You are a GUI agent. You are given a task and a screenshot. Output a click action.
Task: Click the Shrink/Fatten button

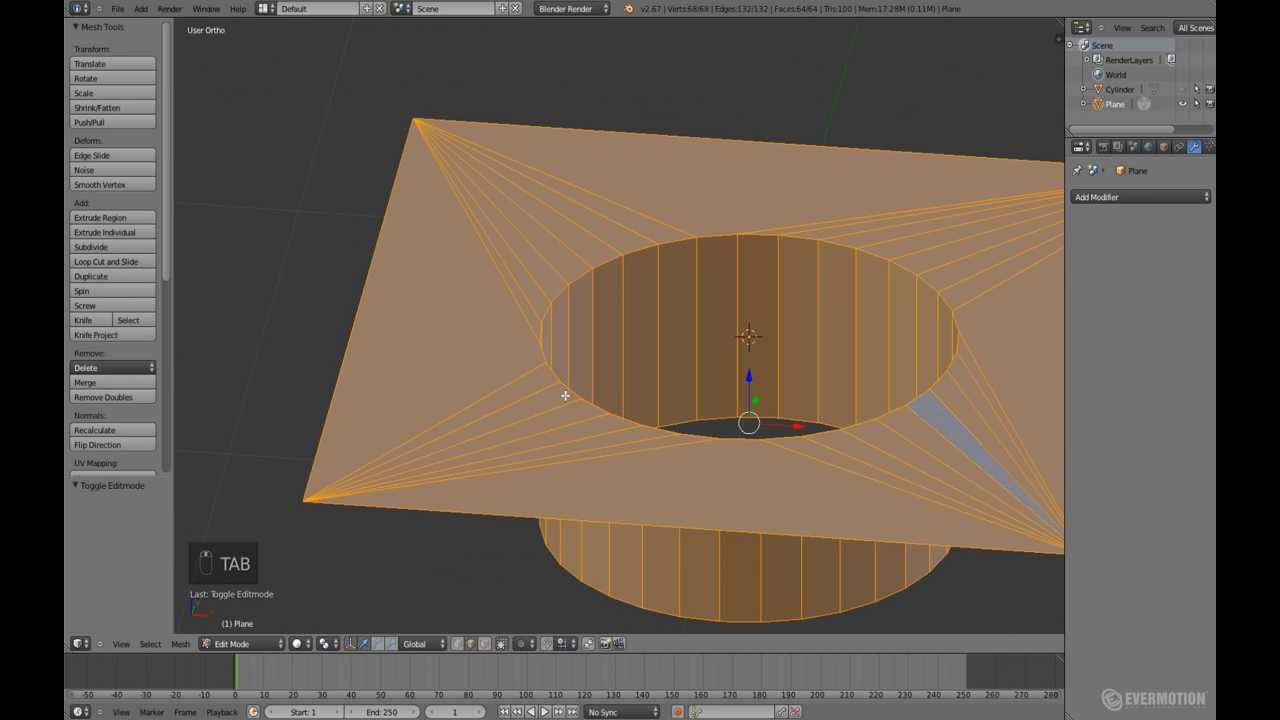[113, 108]
